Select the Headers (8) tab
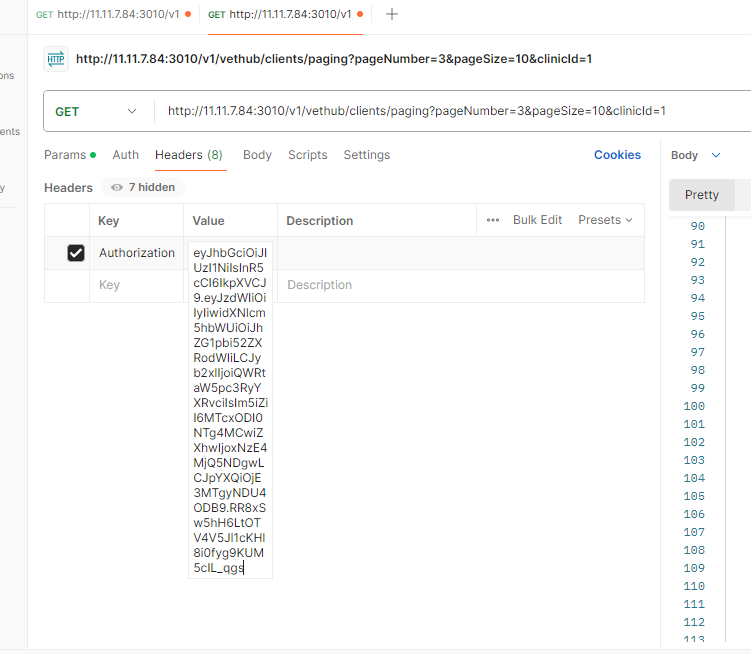751x654 pixels. pyautogui.click(x=189, y=155)
